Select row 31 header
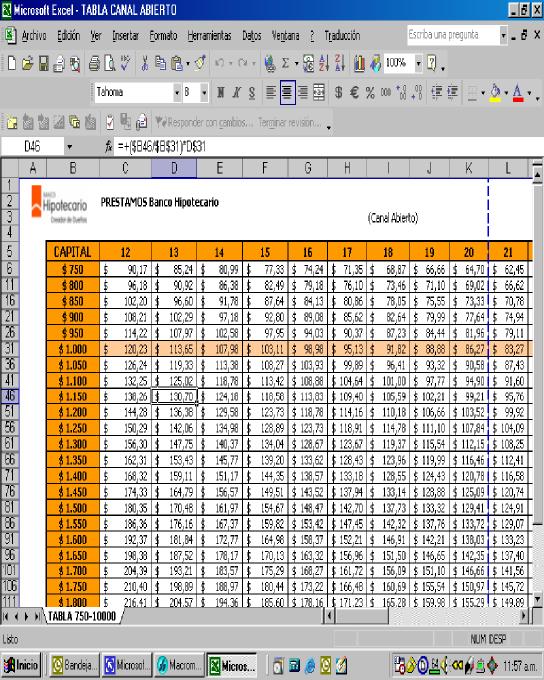 [x=10, y=349]
